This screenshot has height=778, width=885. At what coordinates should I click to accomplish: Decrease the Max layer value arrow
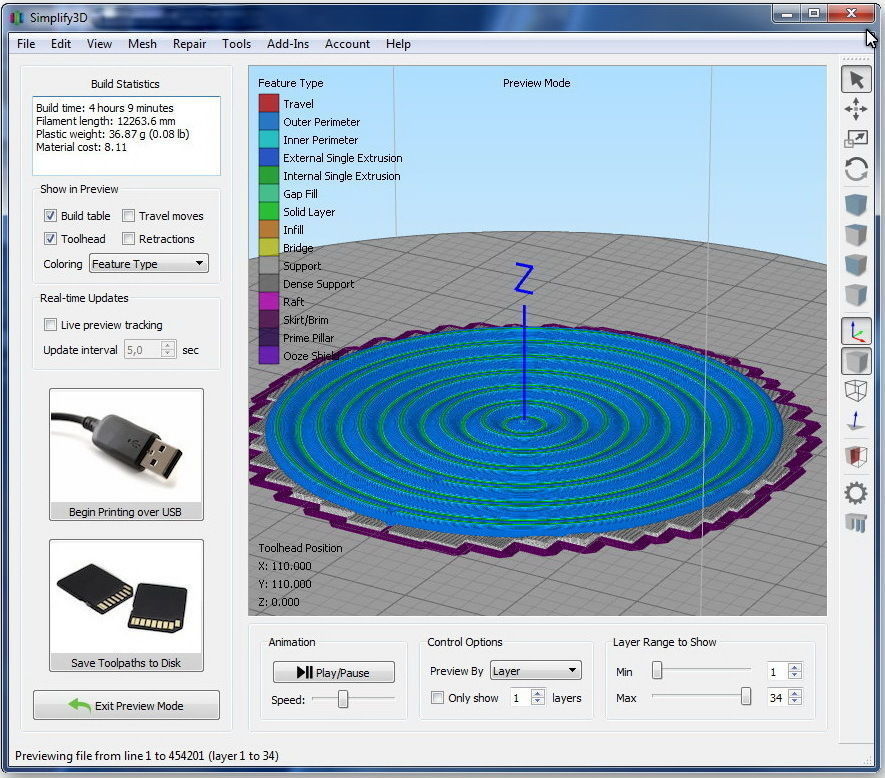795,701
